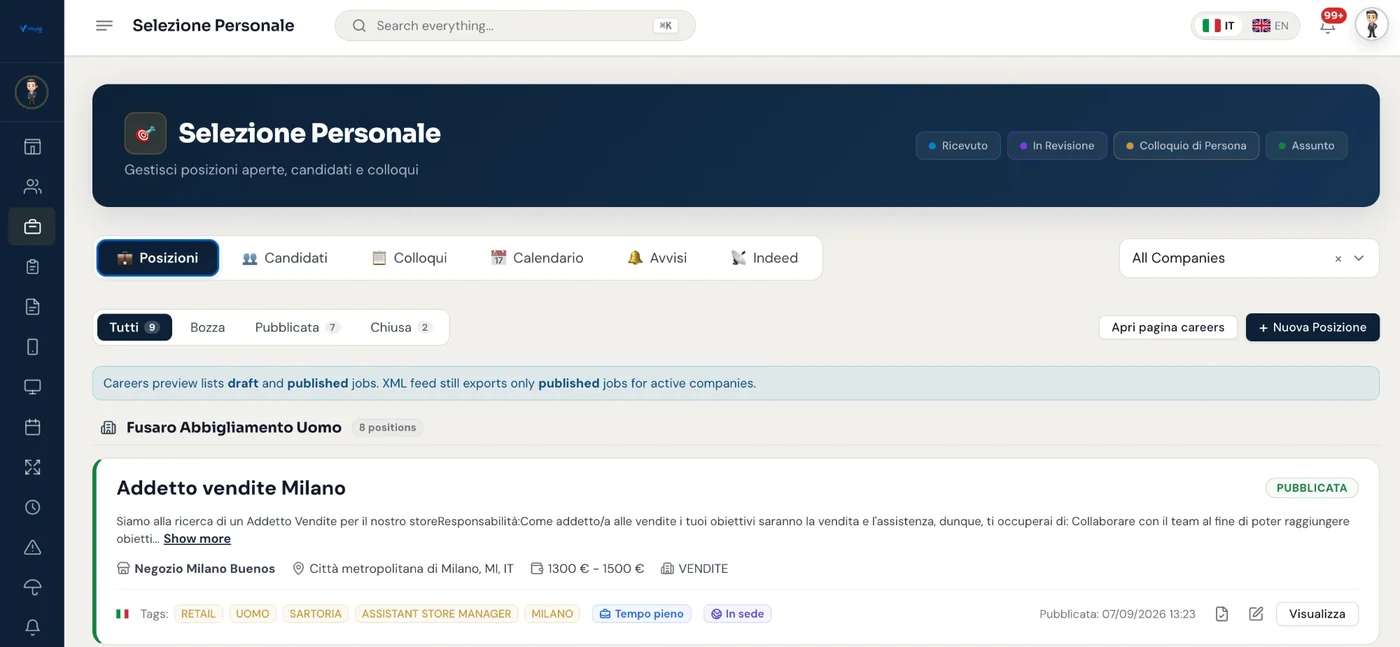Click the Addetto vendite Milano title

pos(231,488)
